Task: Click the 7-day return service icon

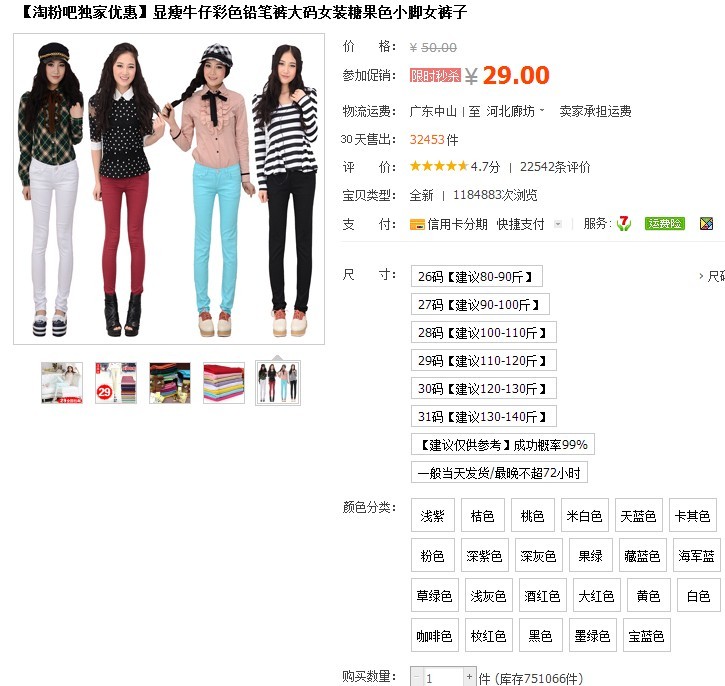Action: (624, 224)
